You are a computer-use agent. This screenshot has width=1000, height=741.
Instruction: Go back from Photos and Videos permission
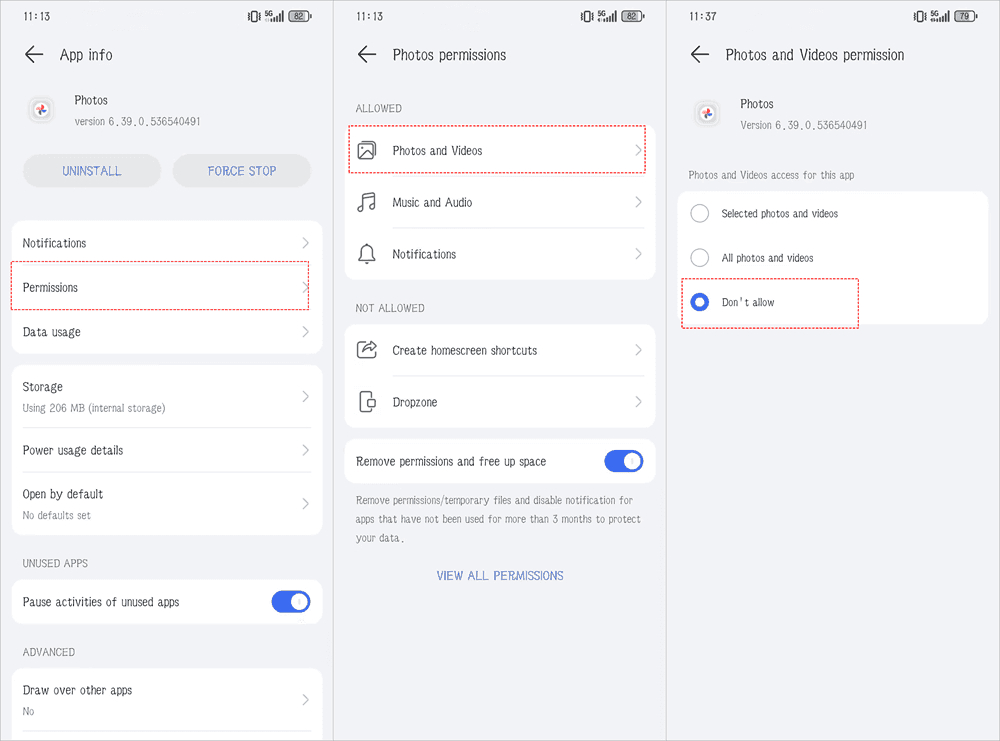(x=700, y=55)
